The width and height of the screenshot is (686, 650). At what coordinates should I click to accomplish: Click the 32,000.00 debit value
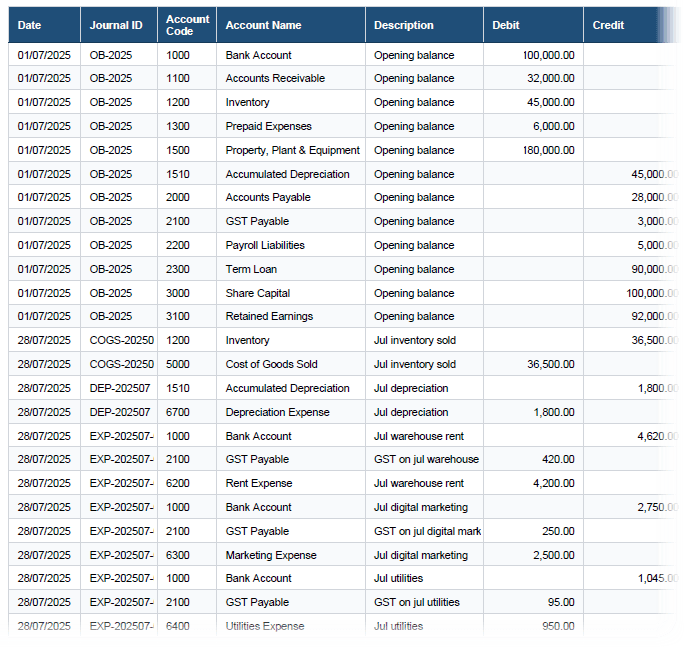(551, 78)
